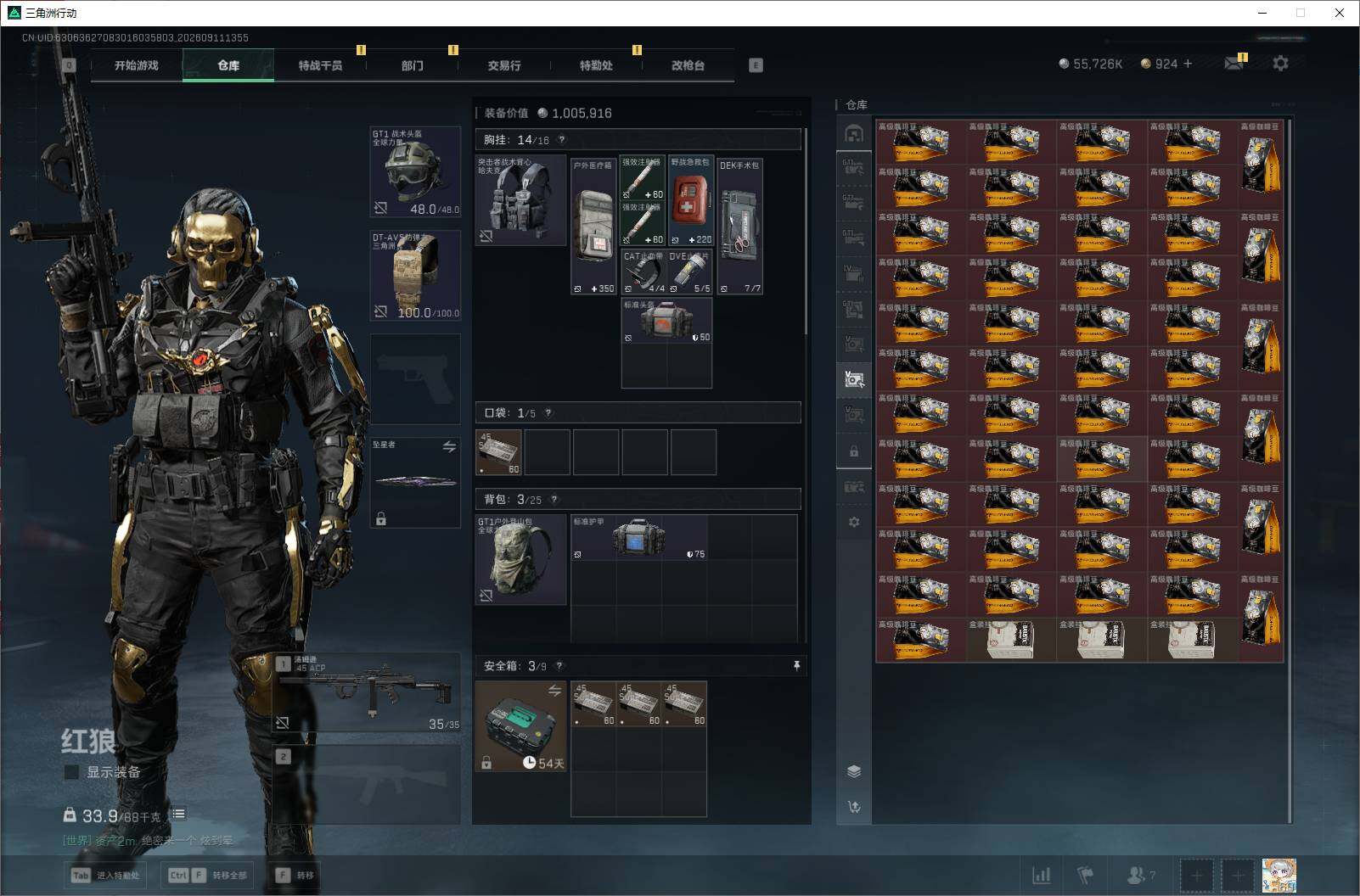Open the 部门 tab

(x=413, y=65)
